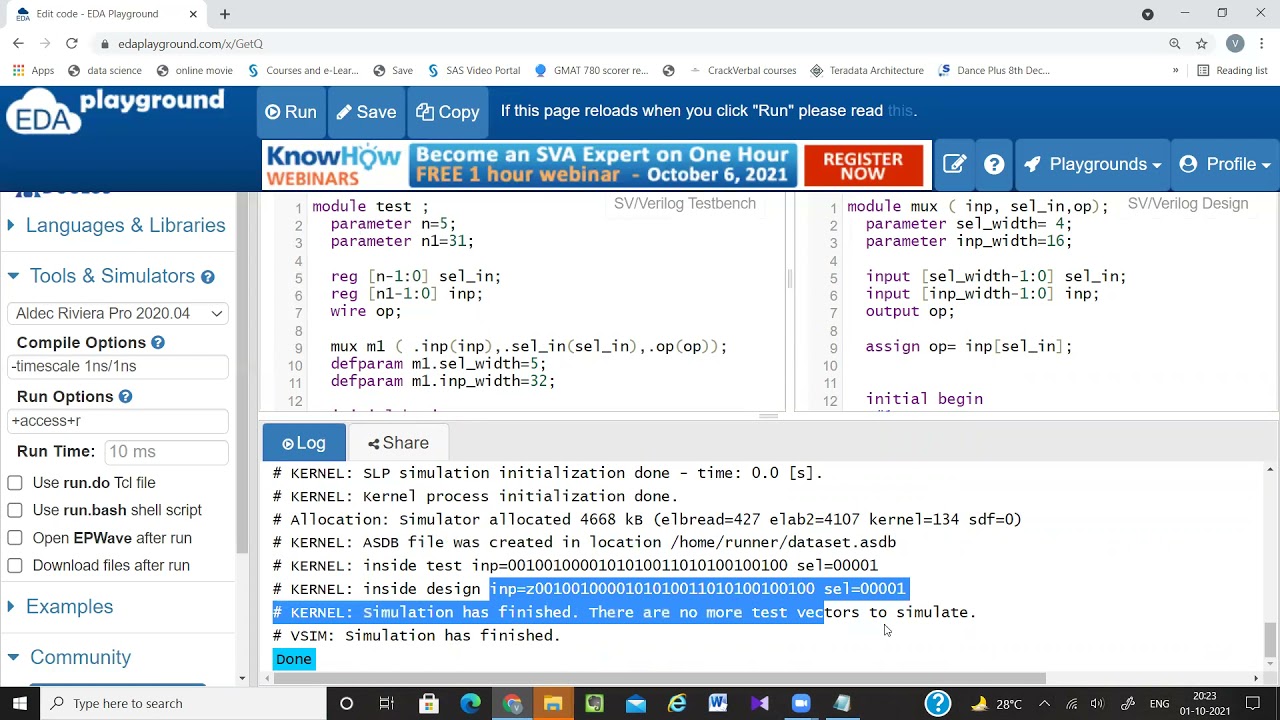Open Visual Studio from taskbar
The width and height of the screenshot is (1280, 720).
(x=760, y=704)
